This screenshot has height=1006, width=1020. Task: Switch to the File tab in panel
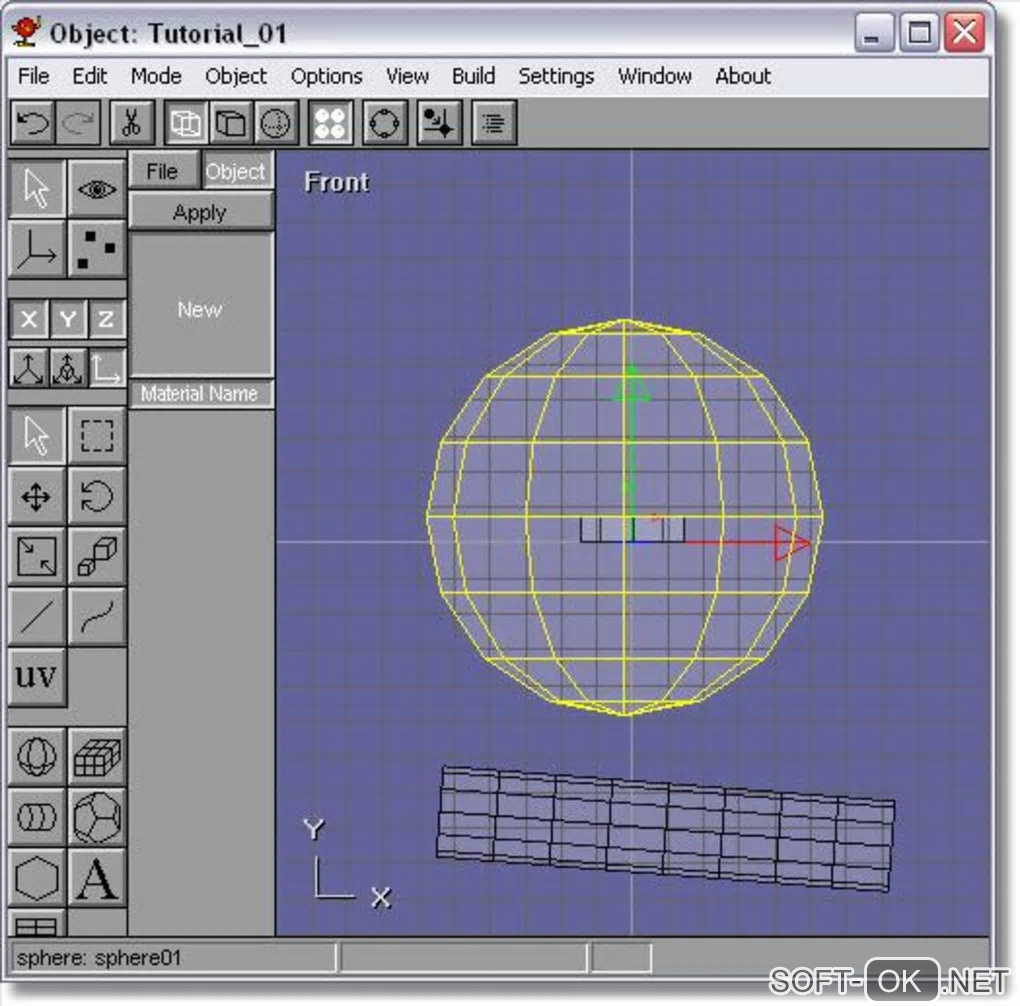163,171
